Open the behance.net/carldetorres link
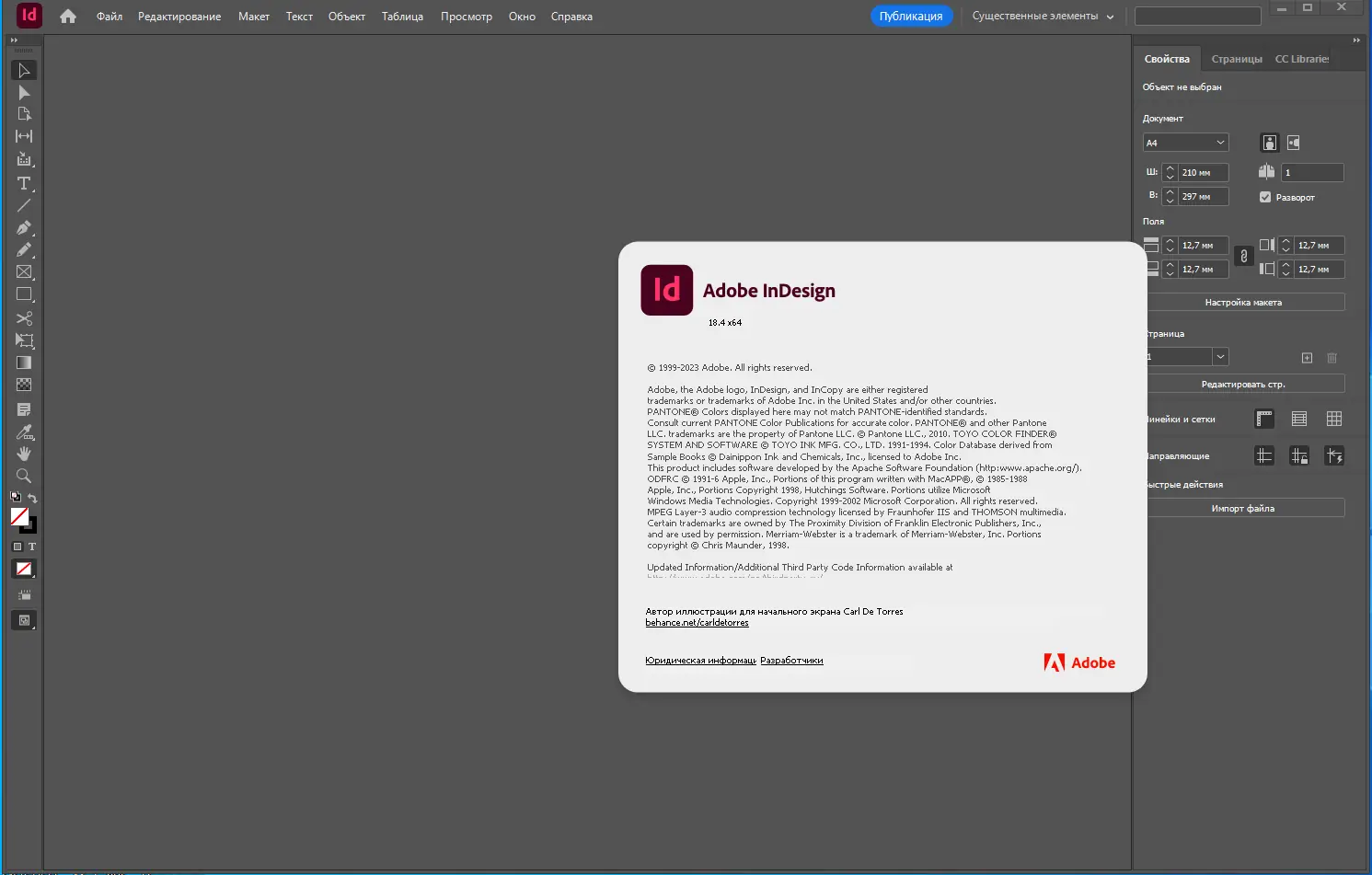This screenshot has height=875, width=1372. 697,622
